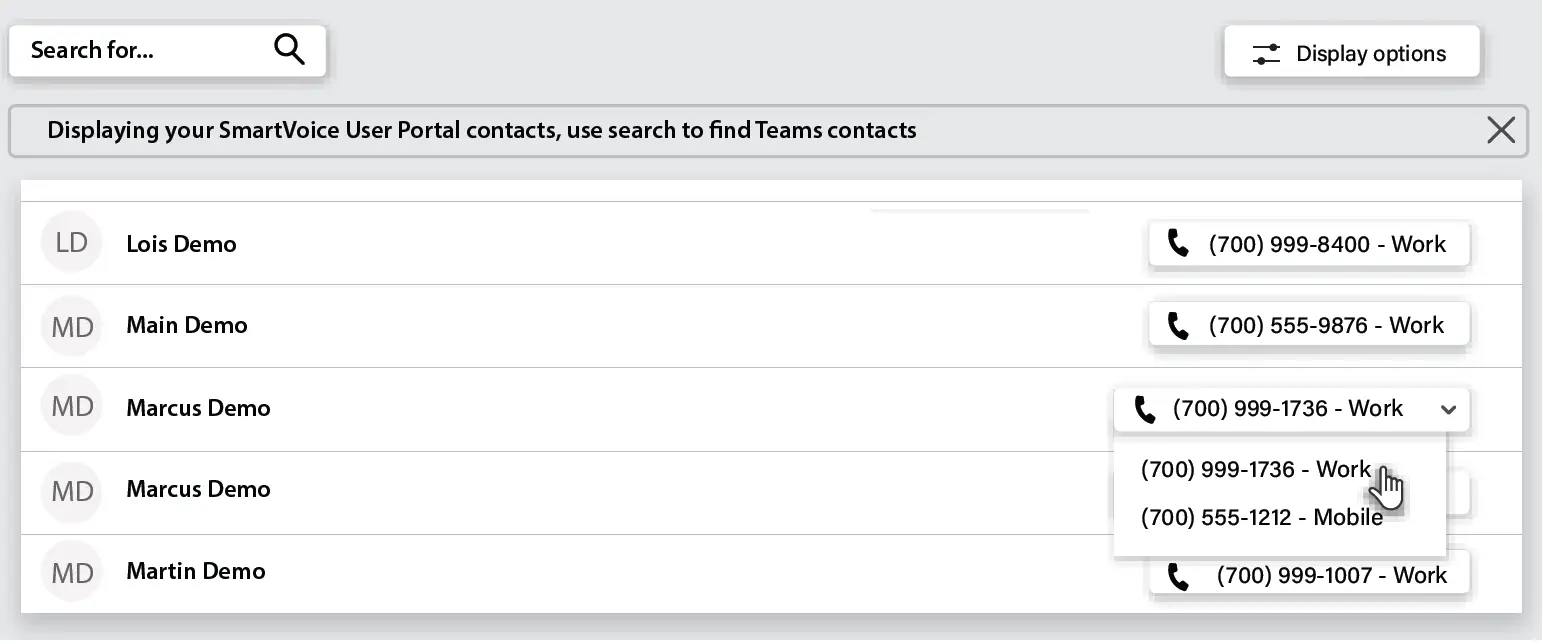Viewport: 1543px width, 644px height.
Task: Click the phone icon next to Martin Demo's number
Action: point(1176,574)
